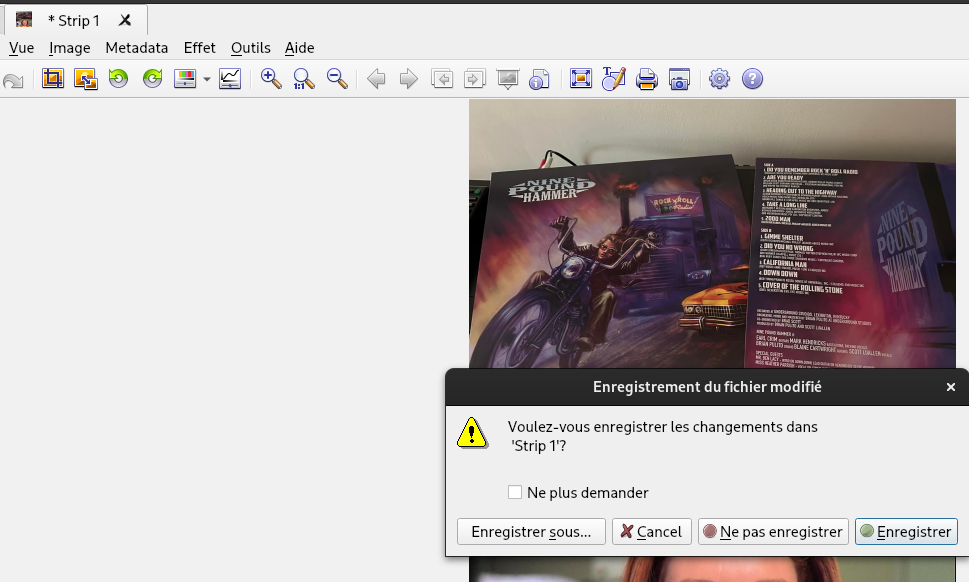Open the Metadata menu

[x=137, y=48]
